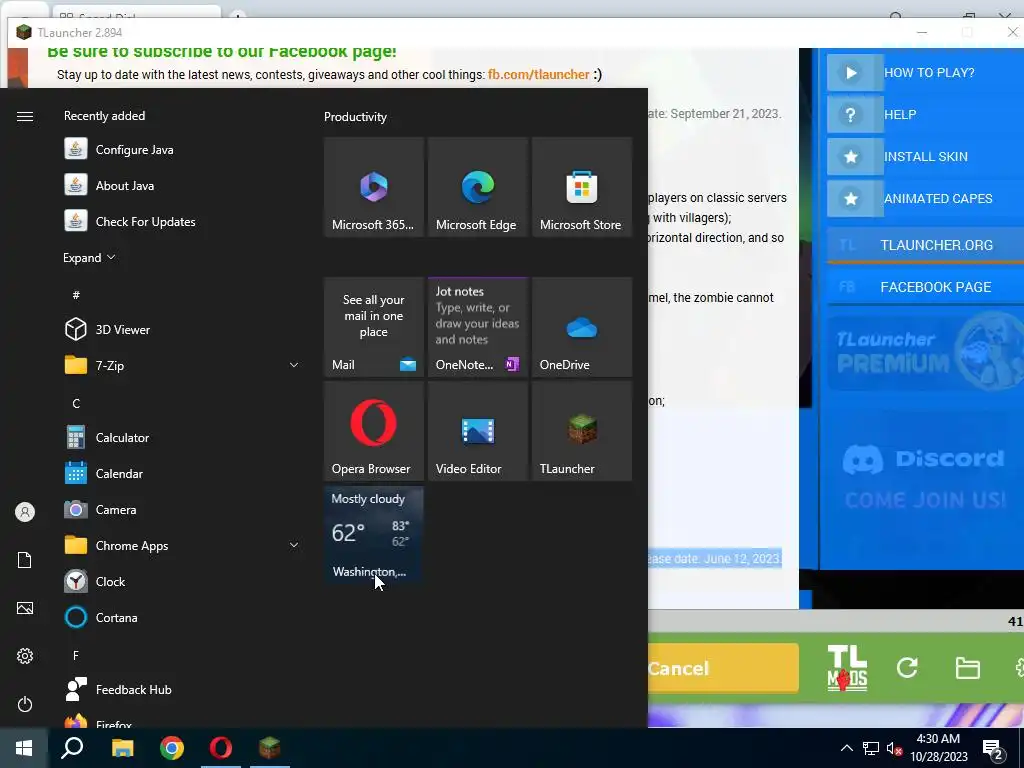Launch Microsoft Edge tile
1024x768 pixels.
coord(477,187)
